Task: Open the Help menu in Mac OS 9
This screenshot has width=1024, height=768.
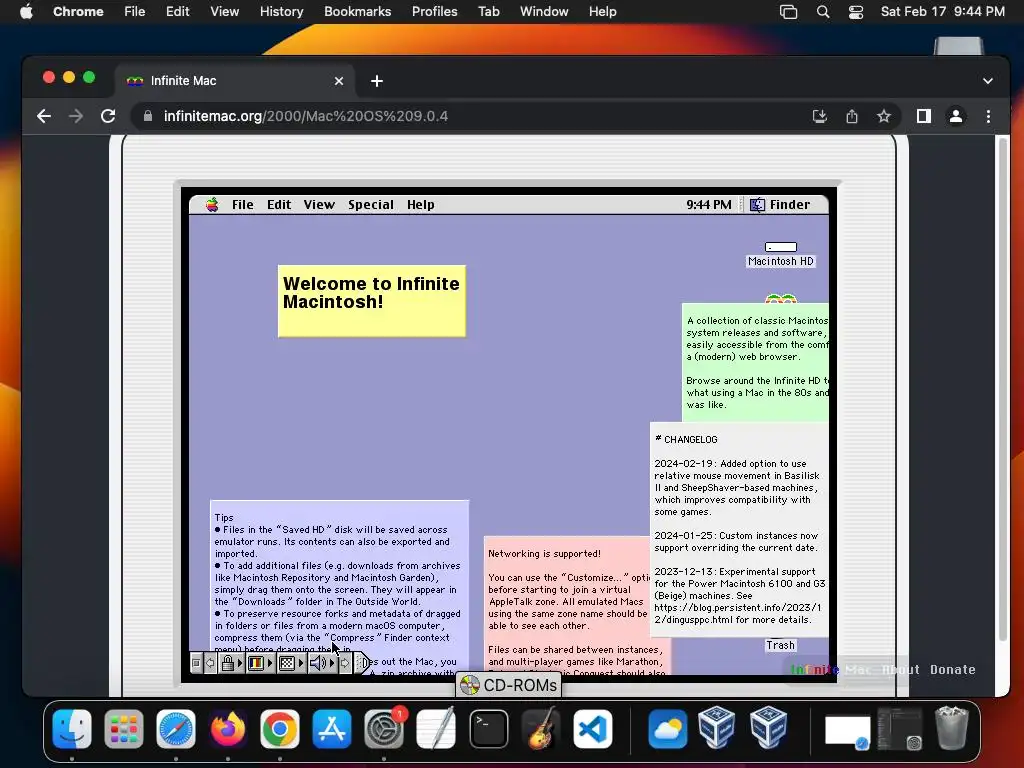Action: (421, 204)
